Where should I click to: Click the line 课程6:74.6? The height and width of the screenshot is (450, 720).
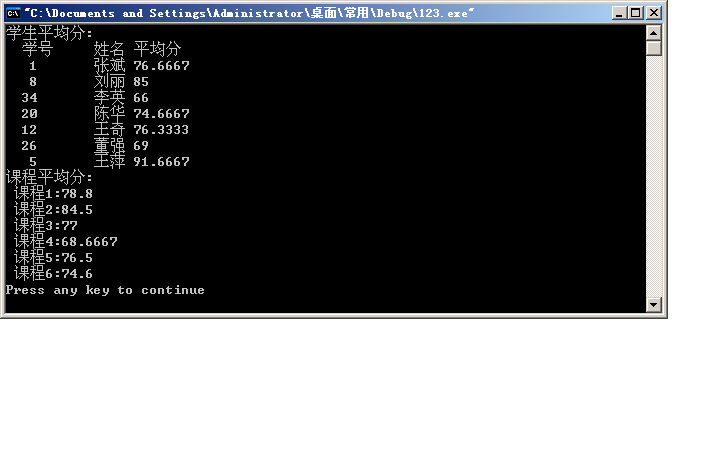(x=53, y=274)
